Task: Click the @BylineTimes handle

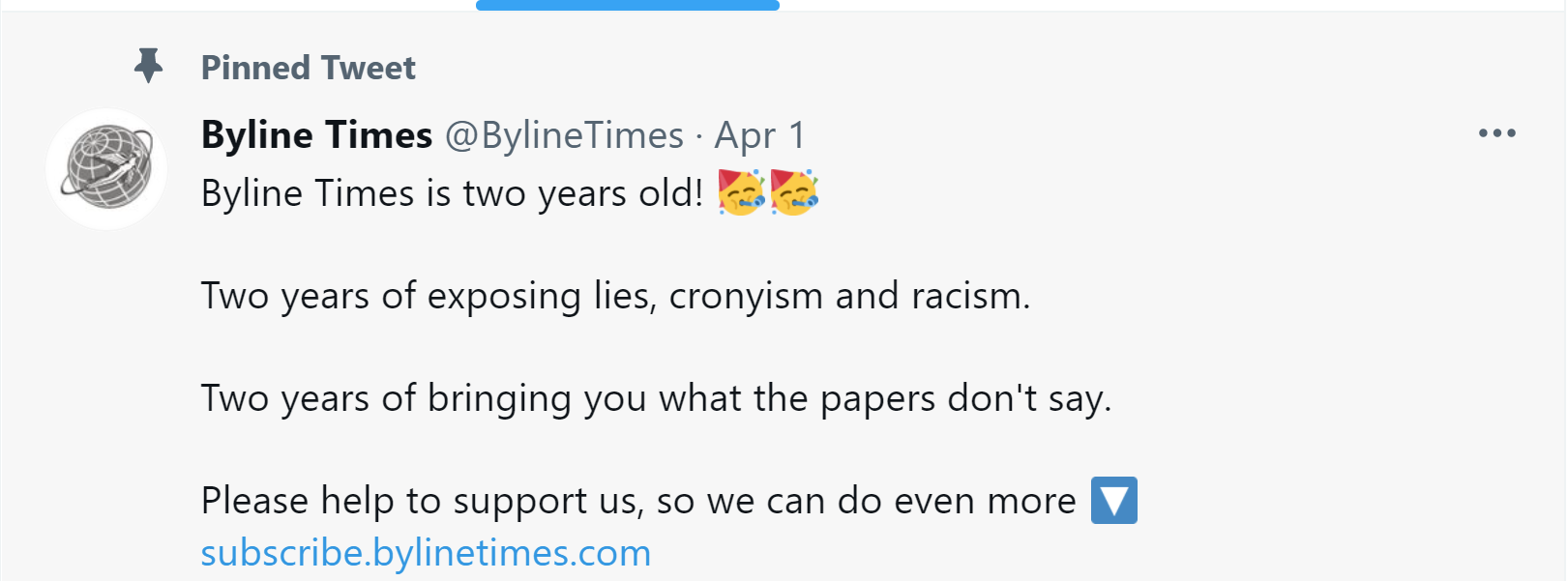Action: pyautogui.click(x=564, y=135)
